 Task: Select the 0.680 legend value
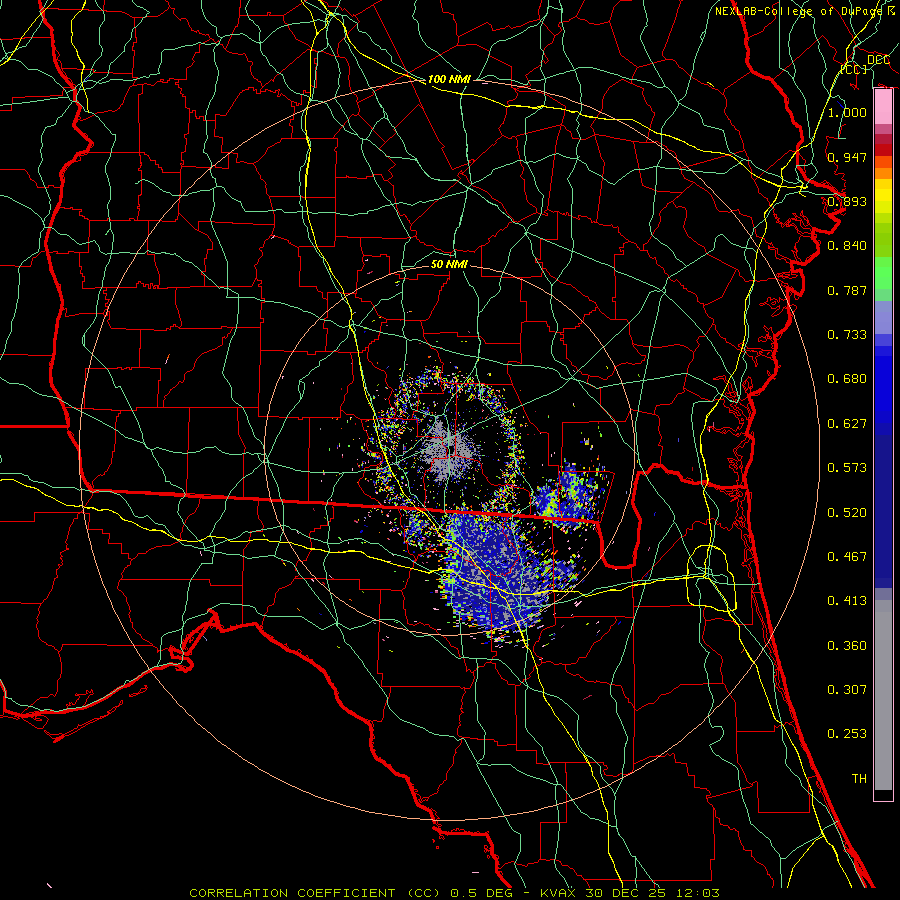(x=847, y=379)
